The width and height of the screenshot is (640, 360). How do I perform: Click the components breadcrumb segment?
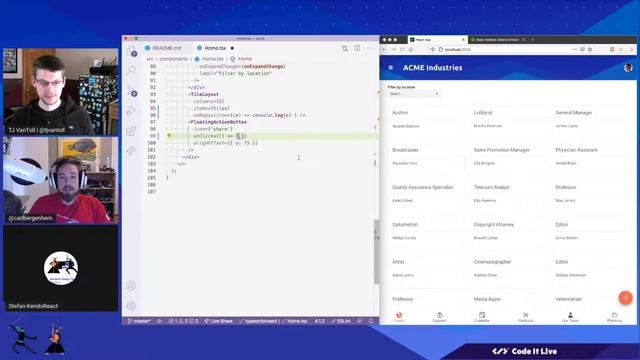(x=173, y=59)
